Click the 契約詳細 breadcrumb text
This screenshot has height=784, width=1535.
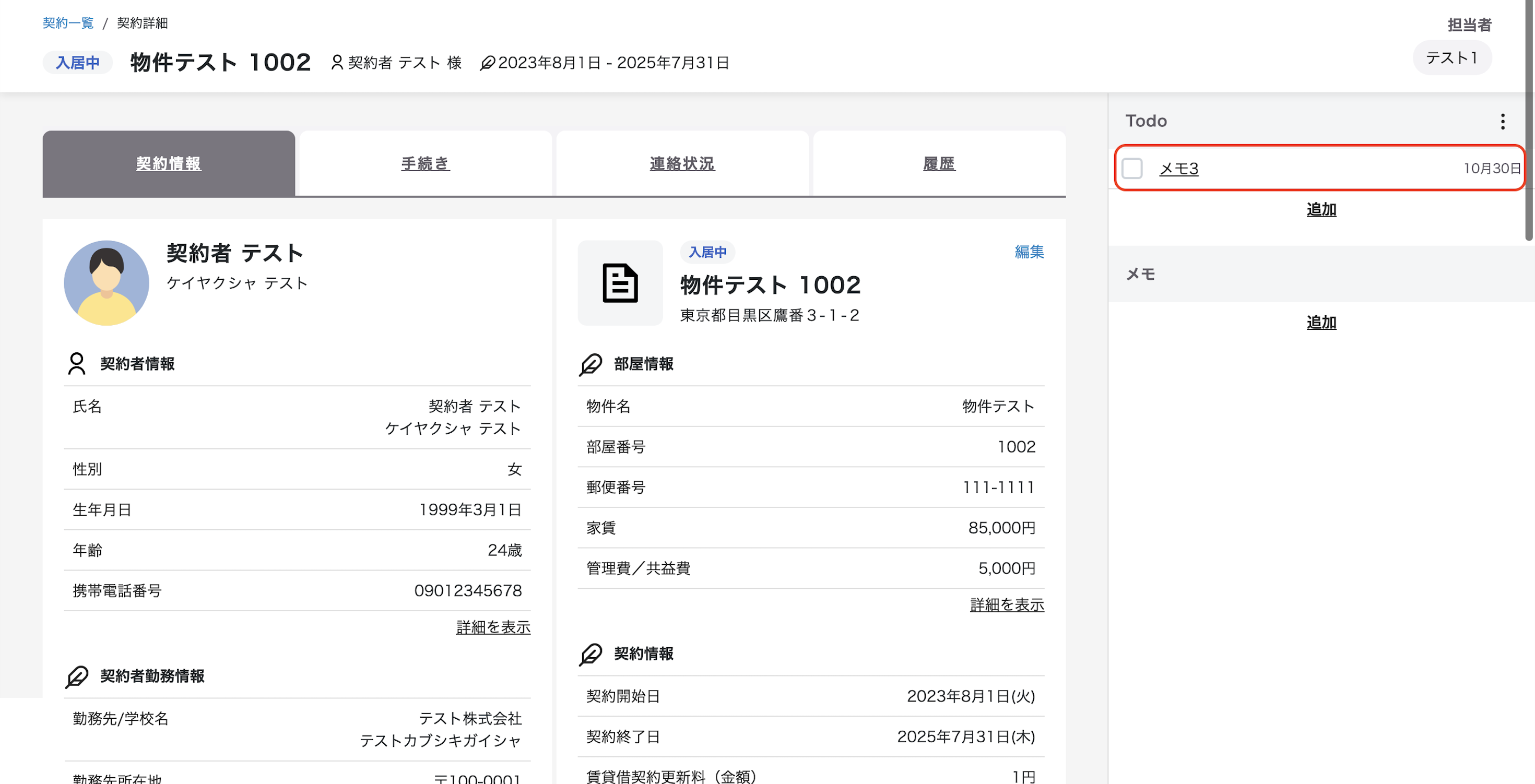click(143, 22)
